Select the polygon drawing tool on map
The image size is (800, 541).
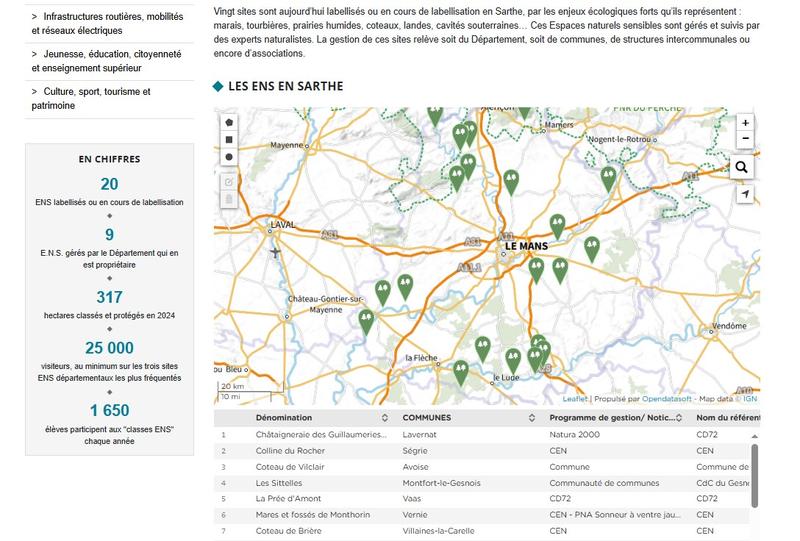coord(229,122)
